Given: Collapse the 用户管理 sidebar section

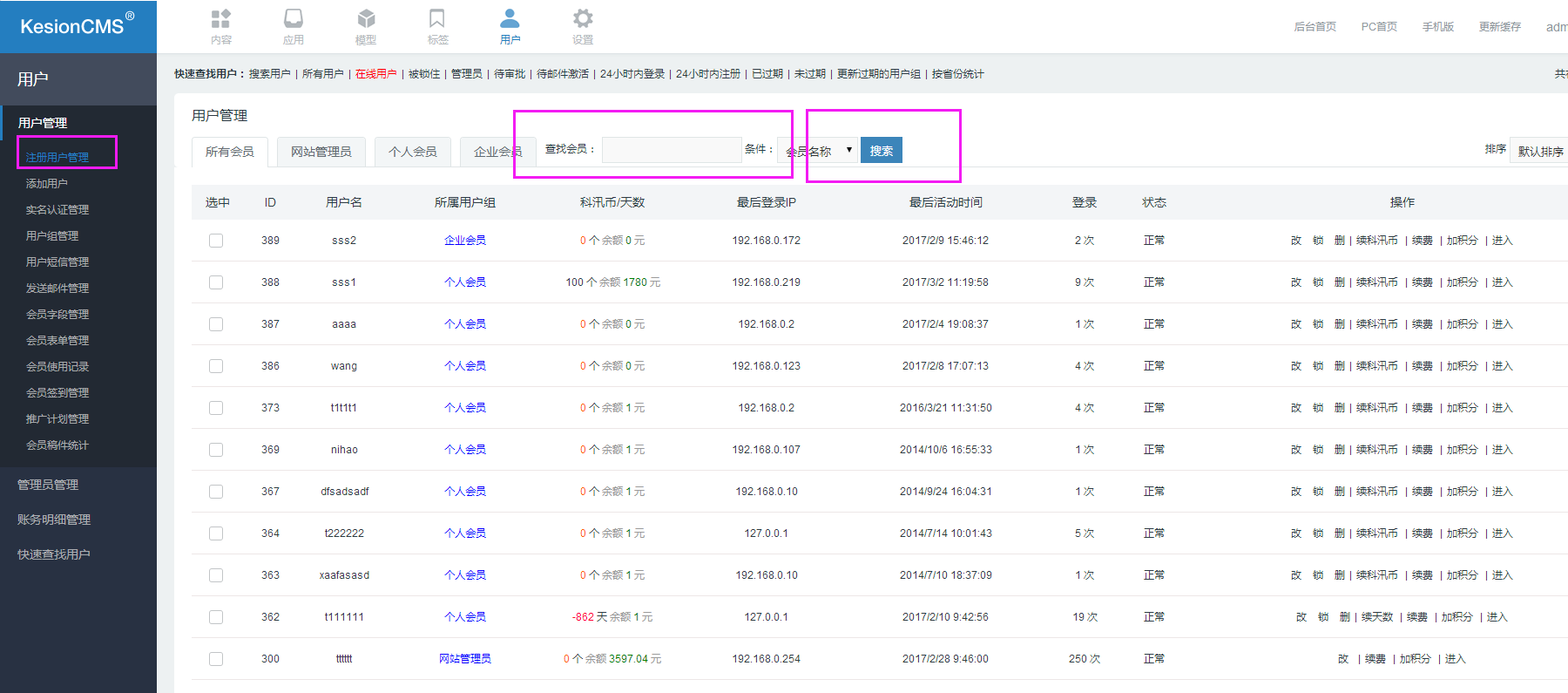Looking at the screenshot, I should tap(43, 123).
